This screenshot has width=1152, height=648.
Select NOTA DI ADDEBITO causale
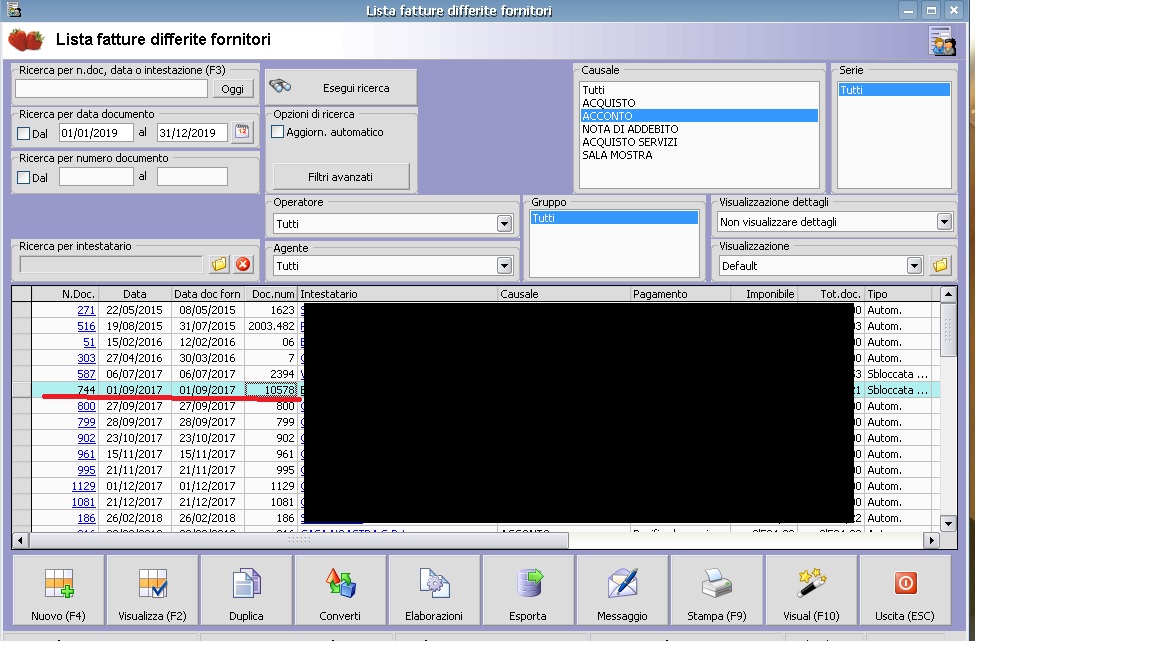click(x=699, y=129)
